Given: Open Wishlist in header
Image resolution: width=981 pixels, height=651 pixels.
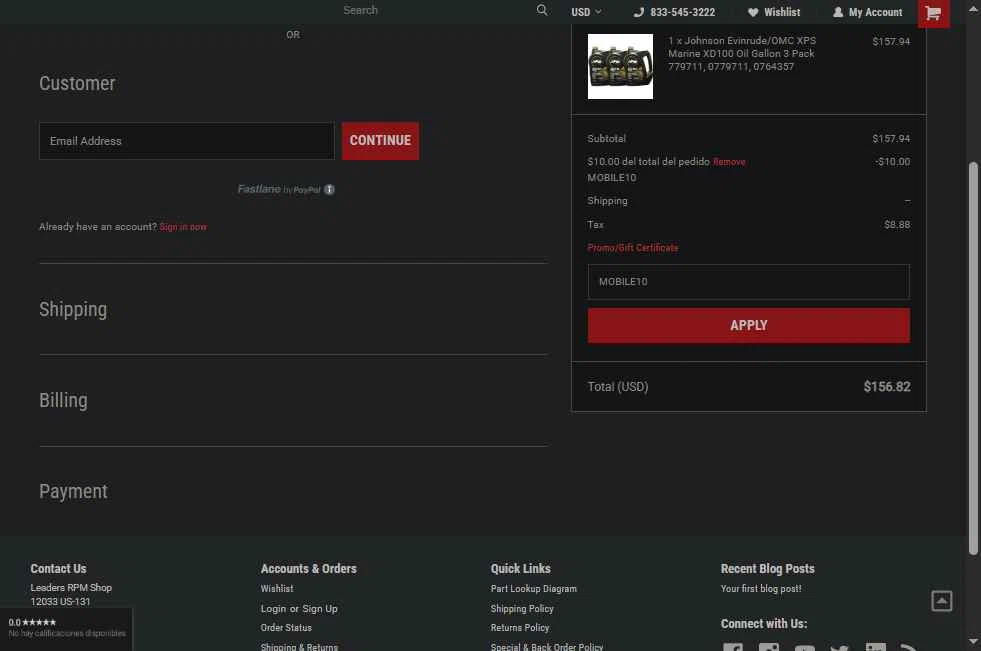Looking at the screenshot, I should (782, 12).
